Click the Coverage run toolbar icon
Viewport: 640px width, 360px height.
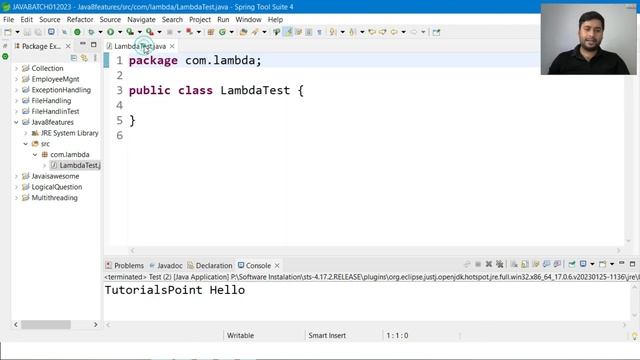coord(130,32)
